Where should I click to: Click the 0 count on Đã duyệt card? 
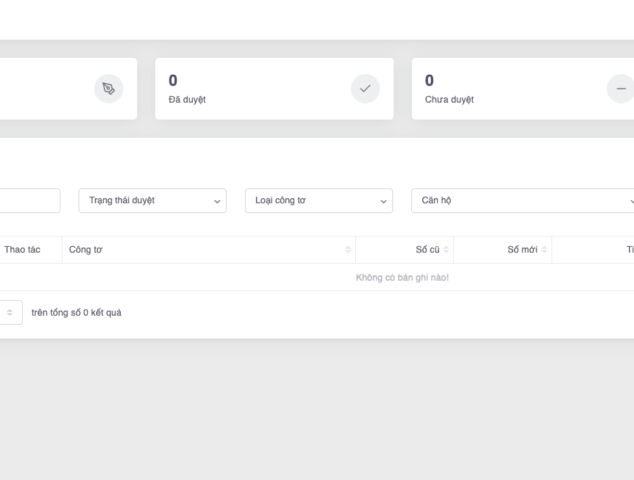(x=173, y=80)
